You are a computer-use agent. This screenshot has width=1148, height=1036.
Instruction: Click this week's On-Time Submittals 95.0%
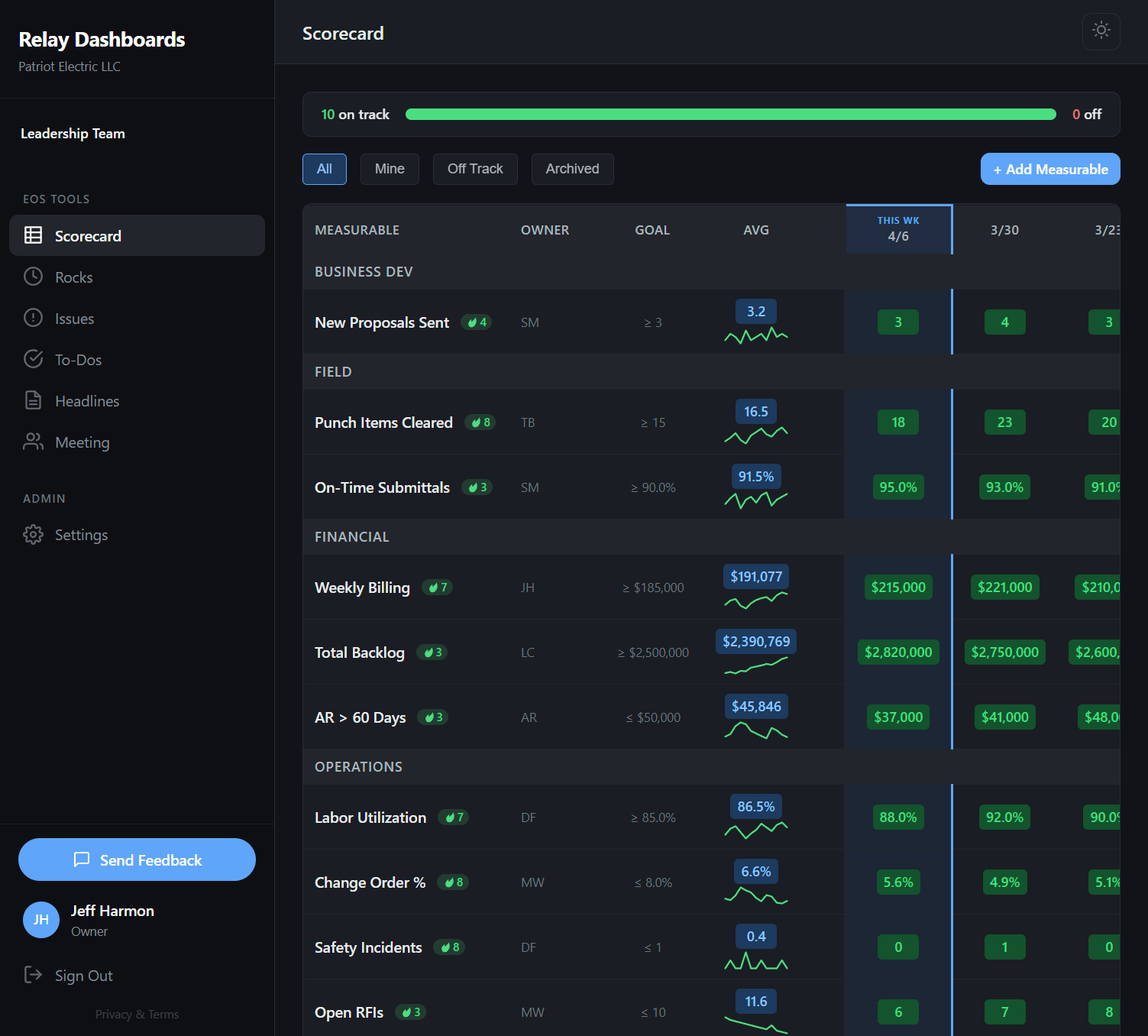click(898, 487)
